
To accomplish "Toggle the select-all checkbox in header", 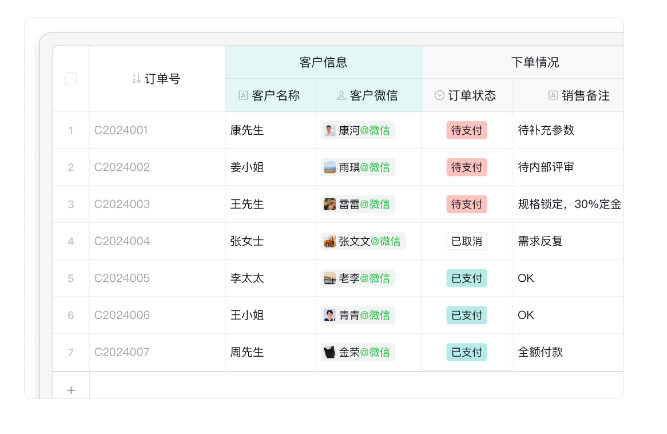I will click(x=71, y=79).
